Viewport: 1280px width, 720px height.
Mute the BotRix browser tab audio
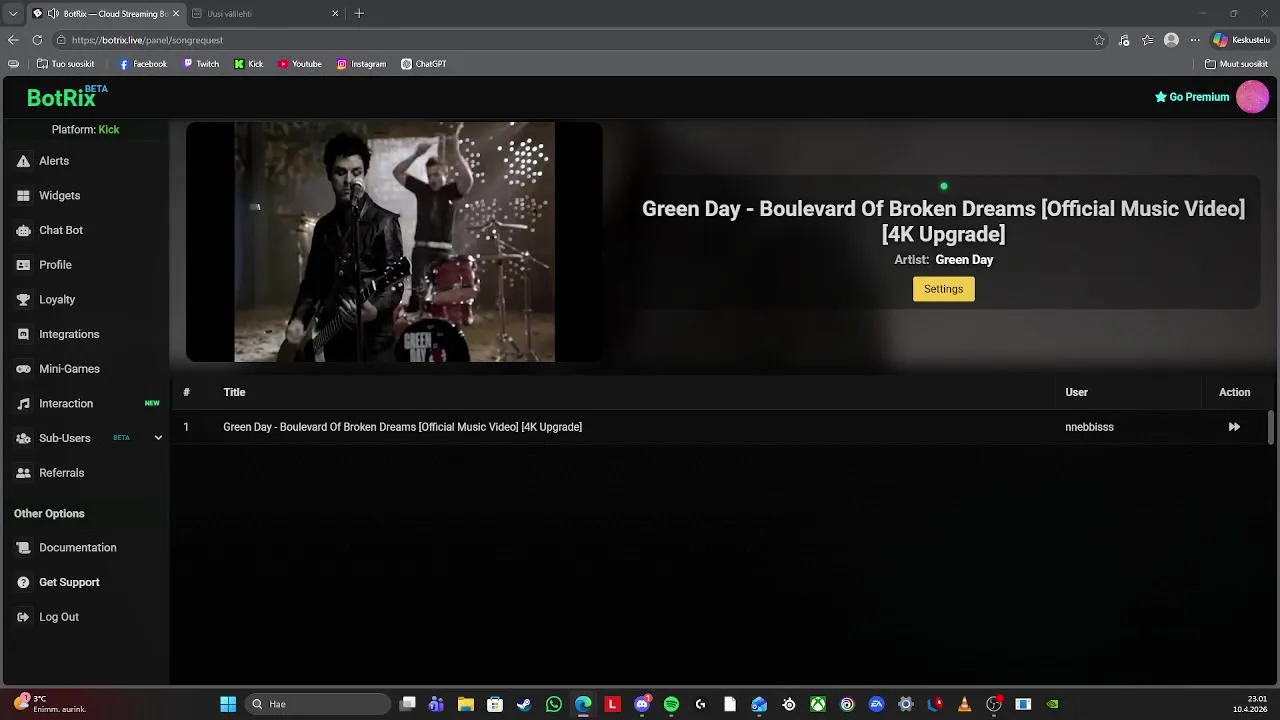53,14
